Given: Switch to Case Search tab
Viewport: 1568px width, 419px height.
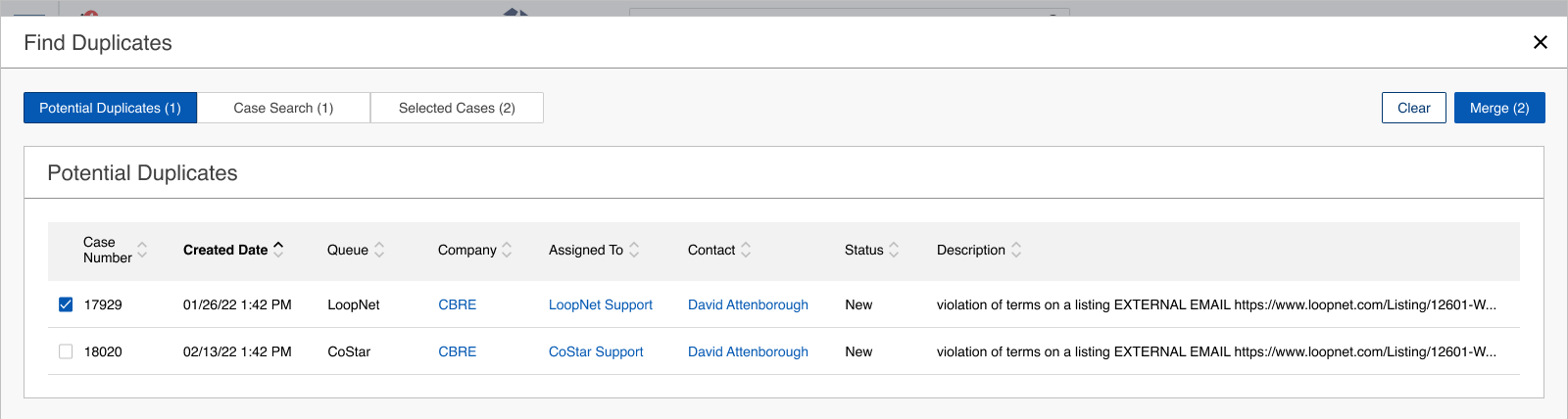Looking at the screenshot, I should [283, 108].
